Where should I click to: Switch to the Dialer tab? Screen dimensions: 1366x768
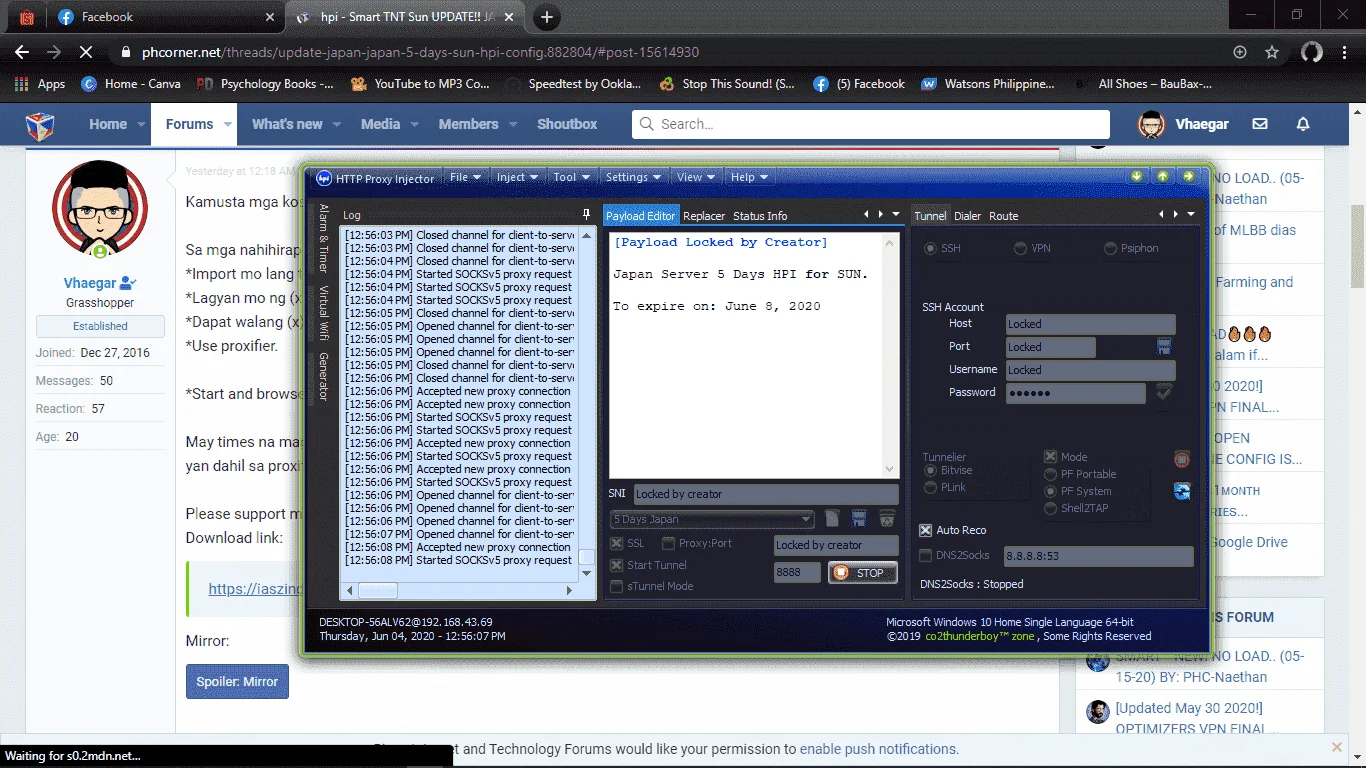(967, 216)
